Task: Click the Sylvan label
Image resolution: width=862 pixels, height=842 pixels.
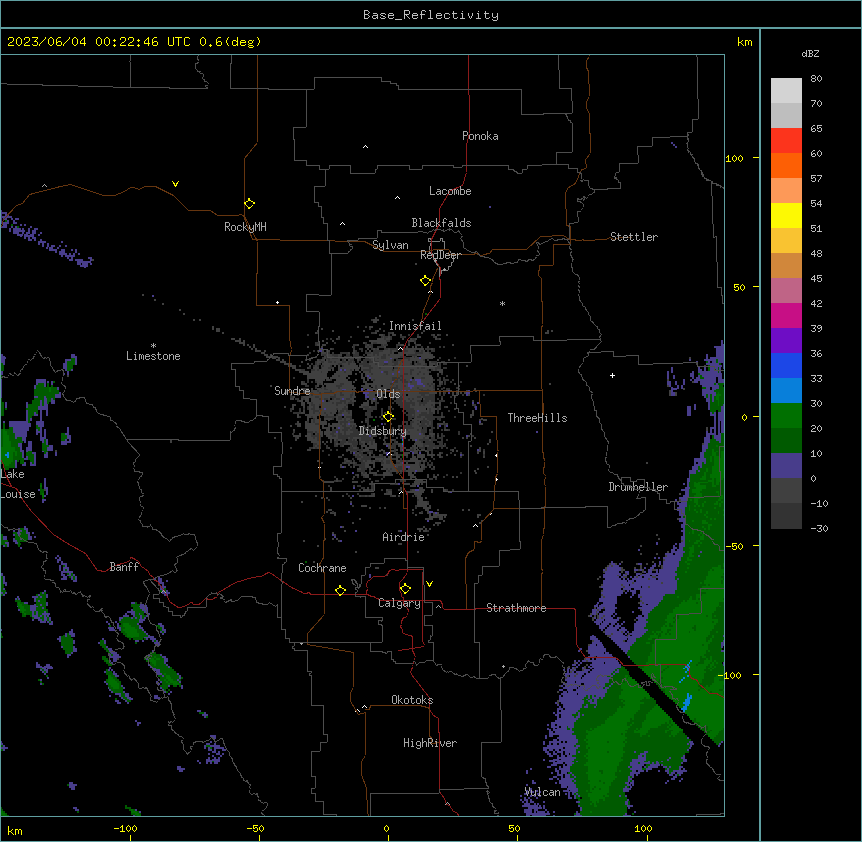Action: coord(390,245)
